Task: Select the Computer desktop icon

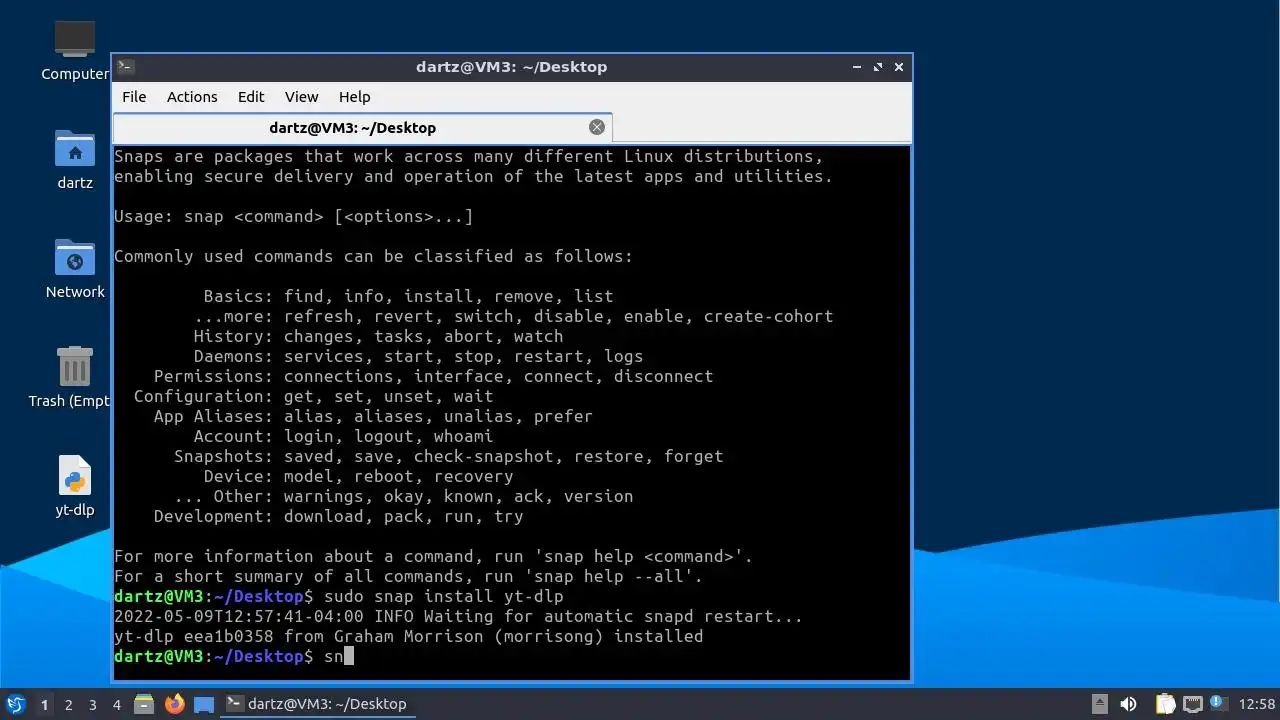Action: (x=75, y=52)
